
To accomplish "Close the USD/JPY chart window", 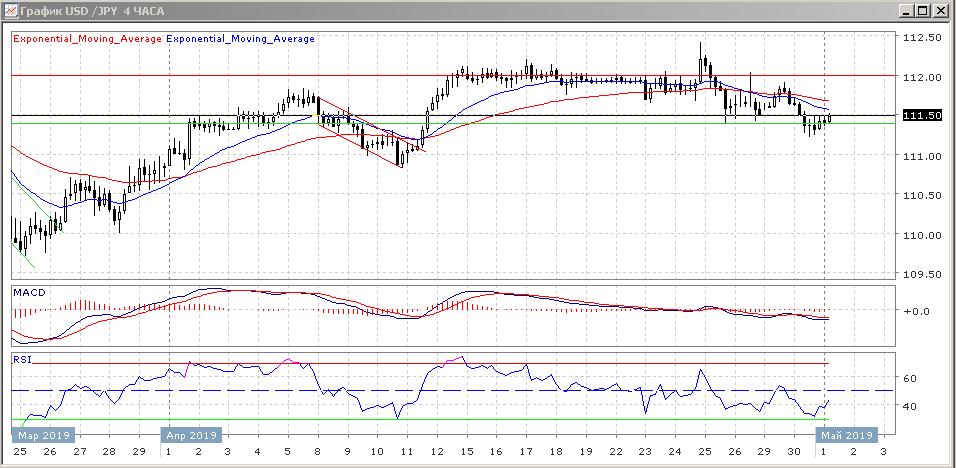I will [942, 11].
